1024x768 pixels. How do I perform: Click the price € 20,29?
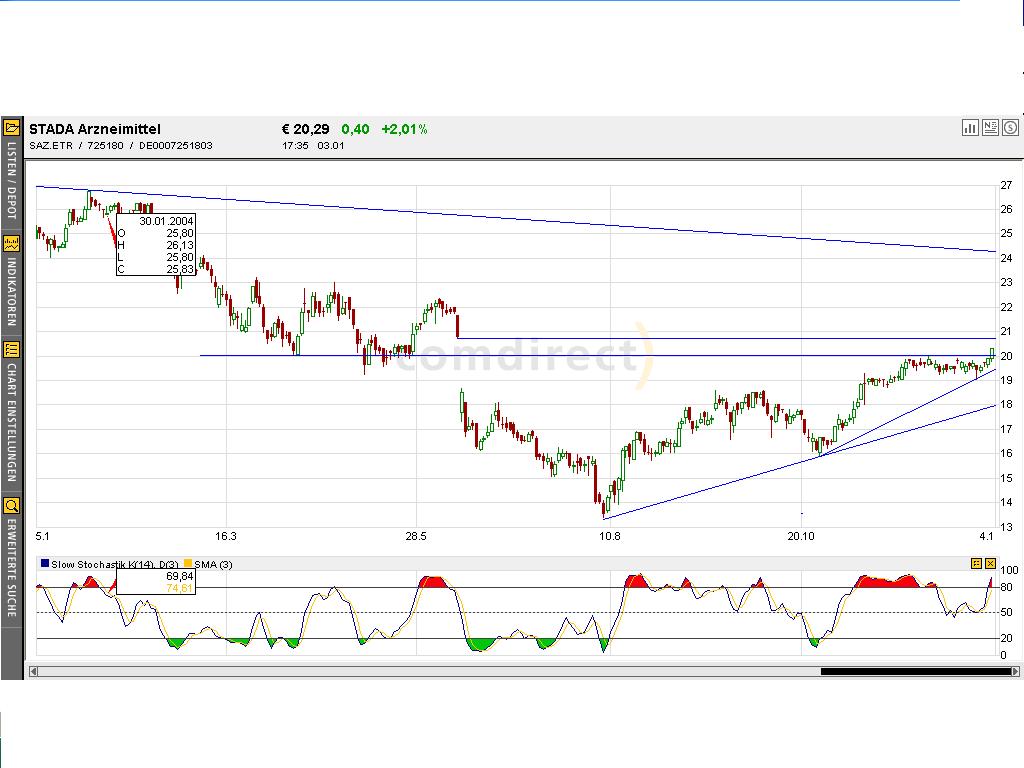tap(306, 129)
